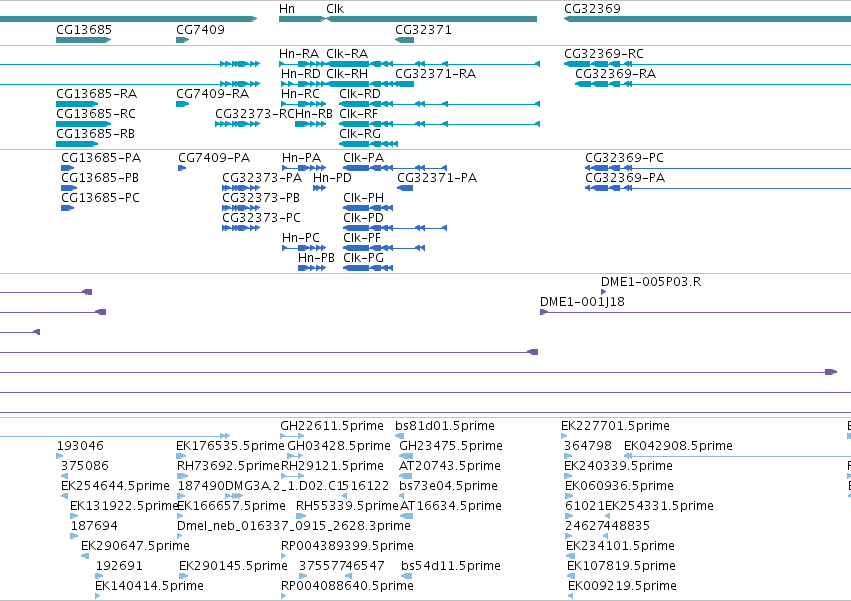Click transcript Clk-RD

[x=360, y=94]
